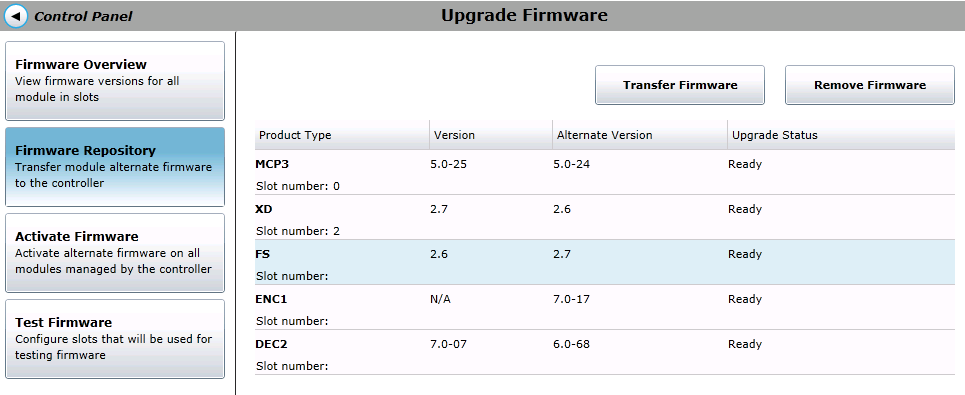Click the DEC2 Ready status cell
The height and width of the screenshot is (395, 965).
click(745, 344)
